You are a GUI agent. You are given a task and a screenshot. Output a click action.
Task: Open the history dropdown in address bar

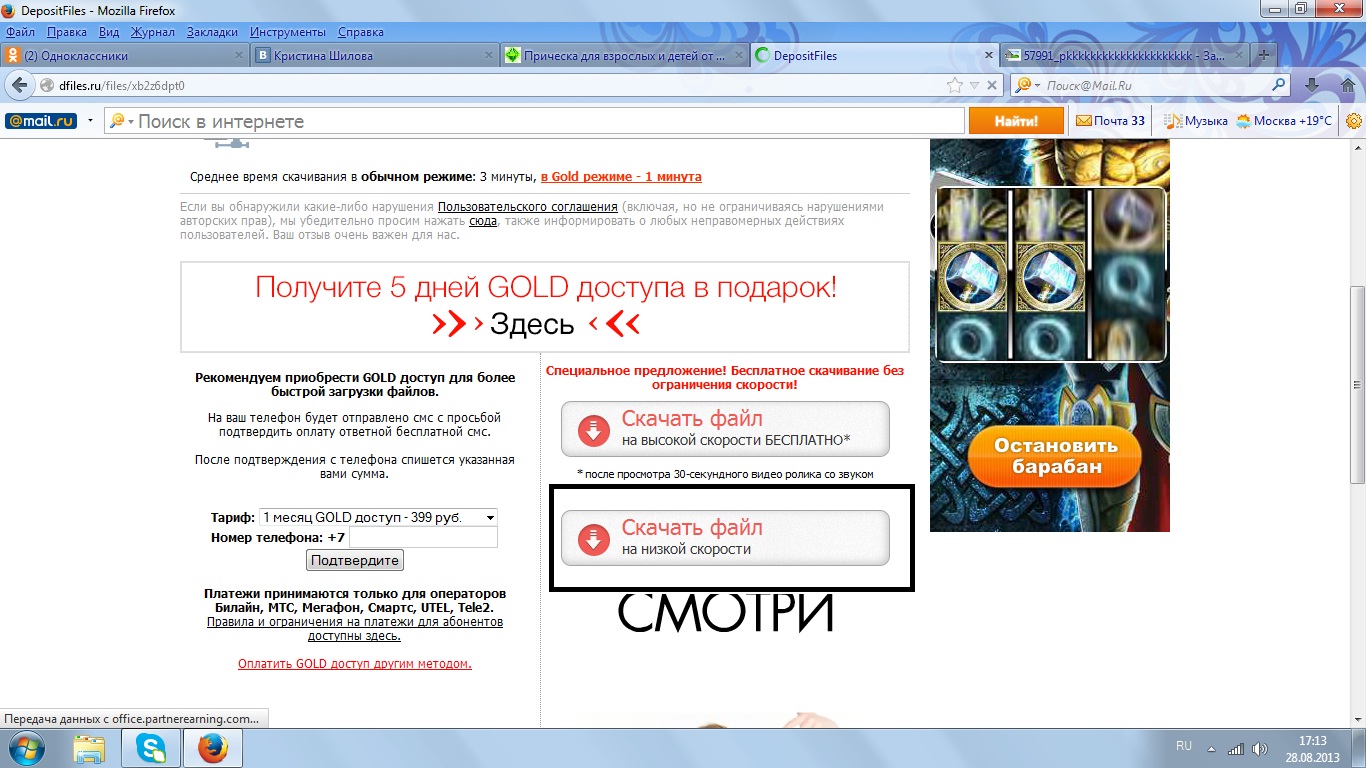[x=974, y=86]
